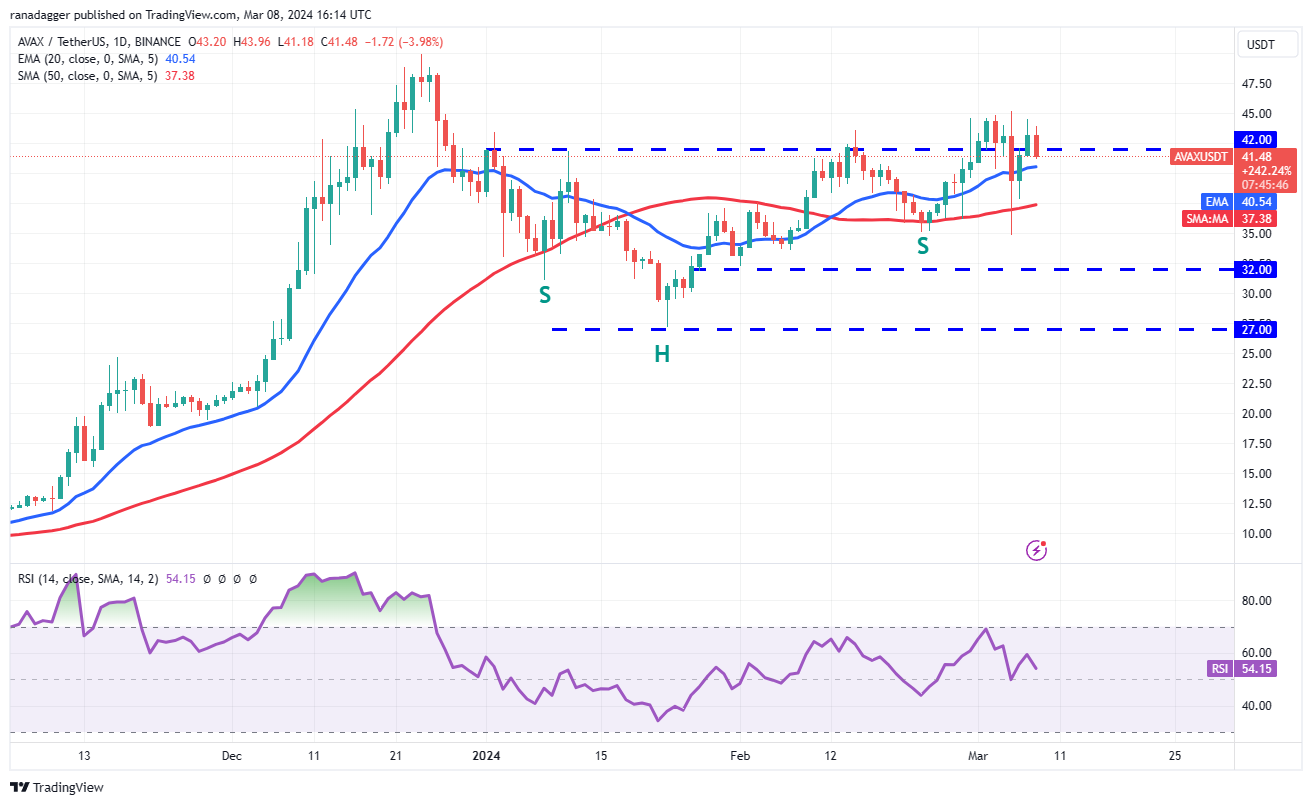Click the 32.00 support line price label
Image resolution: width=1312 pixels, height=805 pixels.
click(x=1256, y=269)
